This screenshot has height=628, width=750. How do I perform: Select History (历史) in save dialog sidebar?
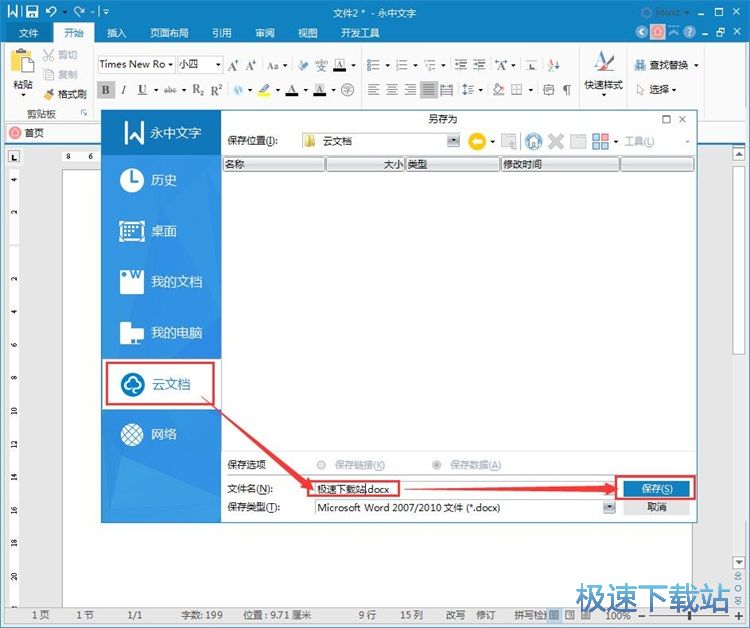pyautogui.click(x=161, y=180)
